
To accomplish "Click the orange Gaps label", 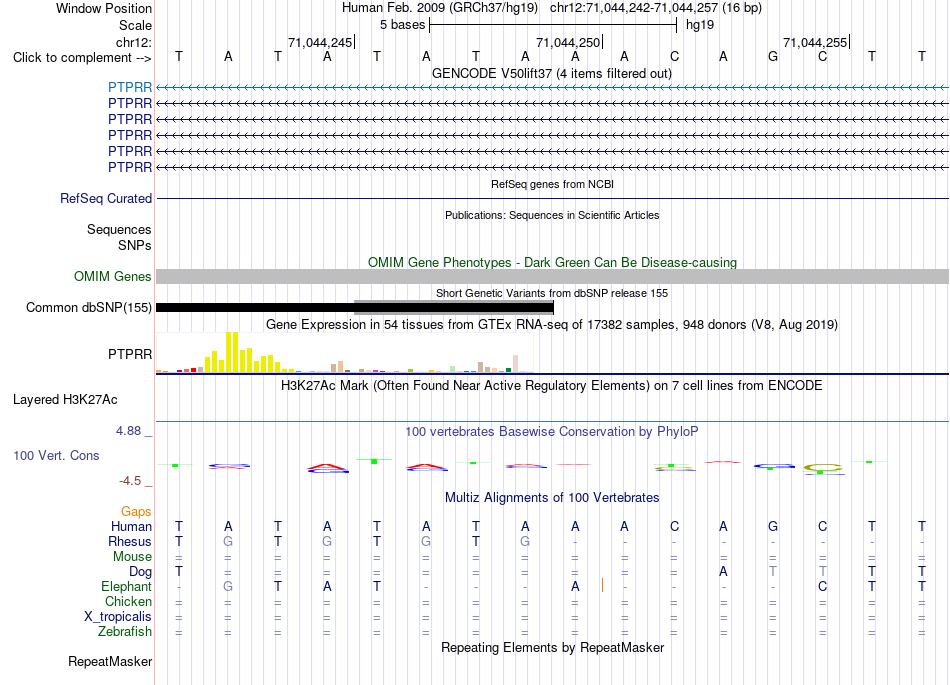I will (x=136, y=511).
